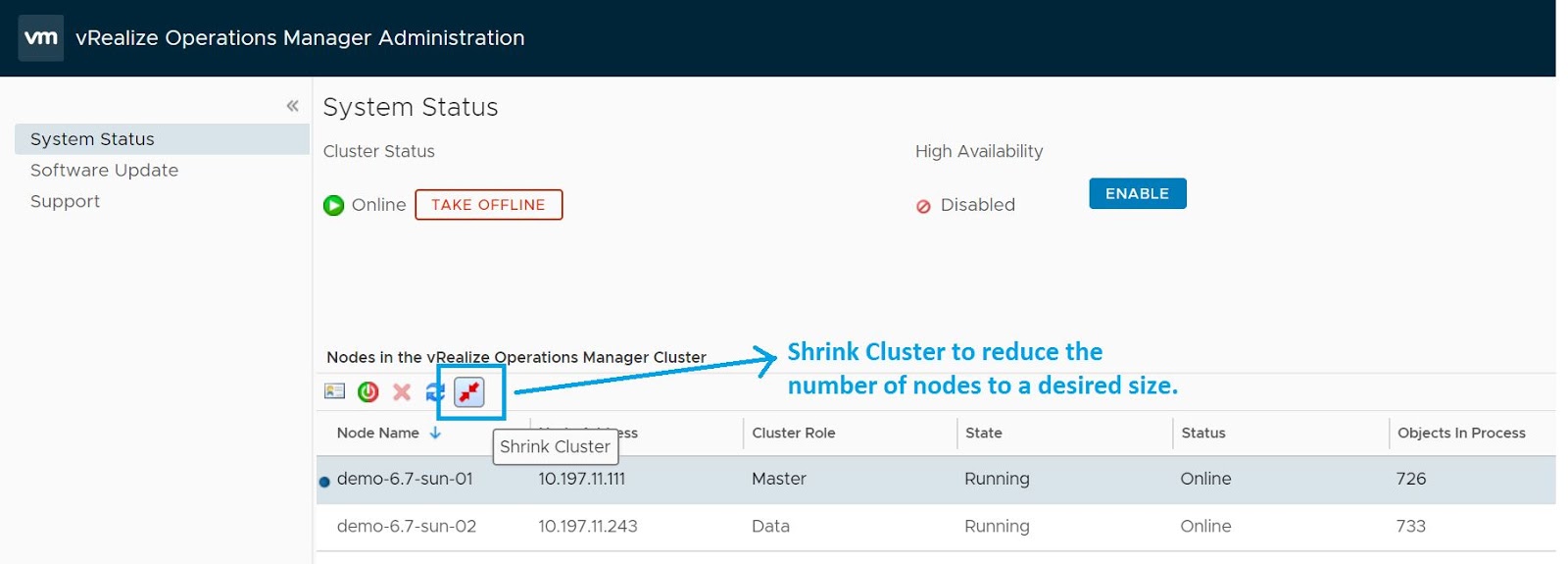1568x564 pixels.
Task: Sort by Objects In Process column
Action: (x=1460, y=433)
